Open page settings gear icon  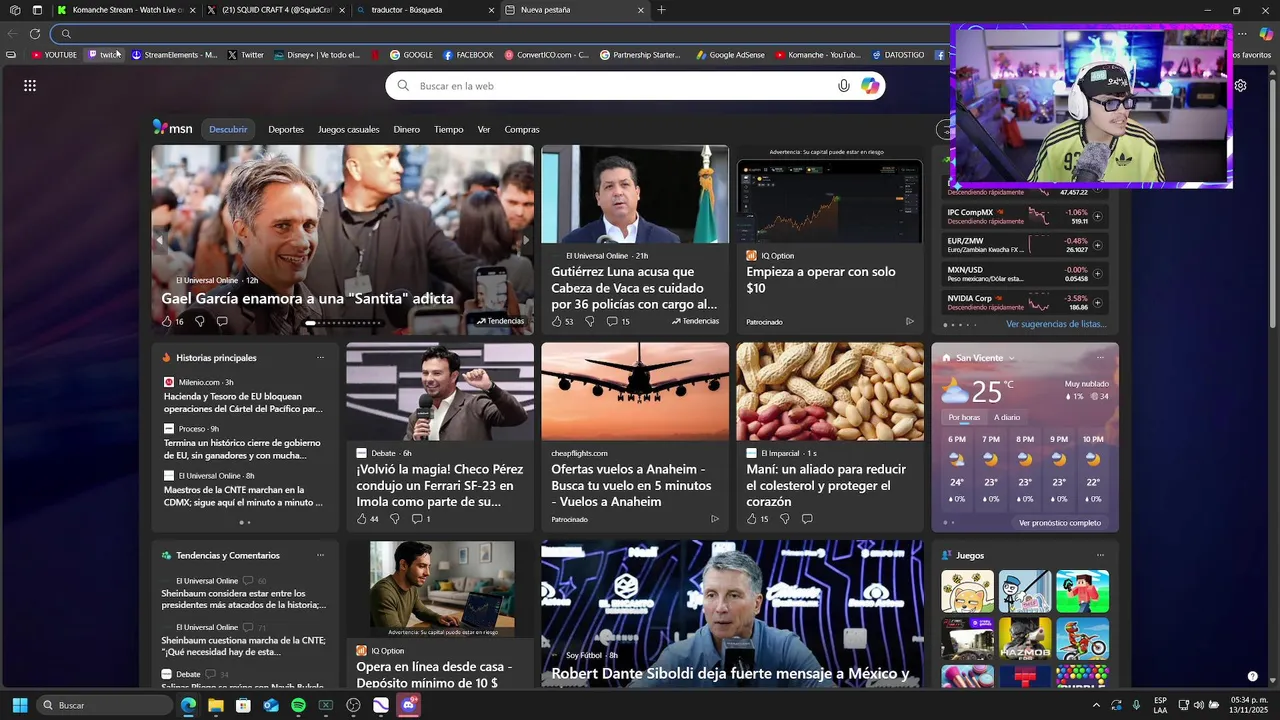click(1240, 86)
